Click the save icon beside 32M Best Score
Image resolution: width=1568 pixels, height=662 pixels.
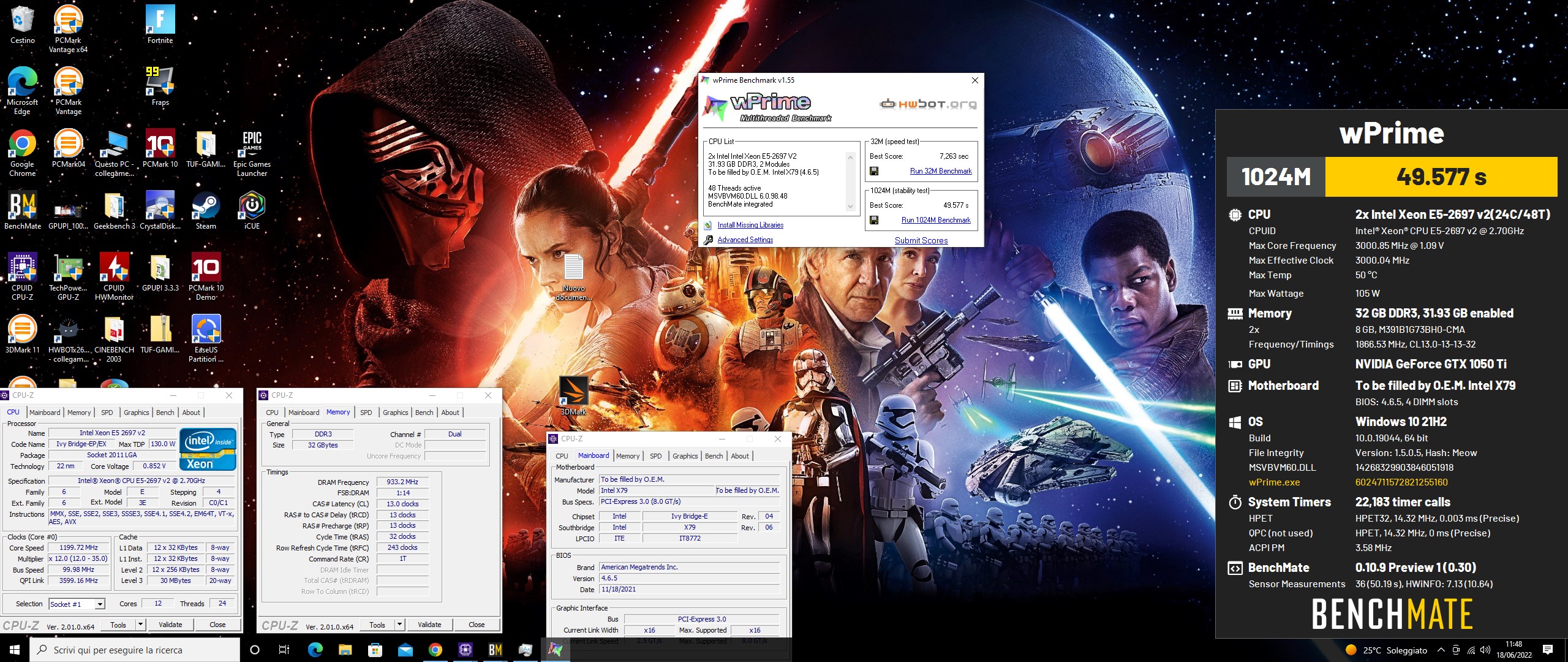point(874,171)
